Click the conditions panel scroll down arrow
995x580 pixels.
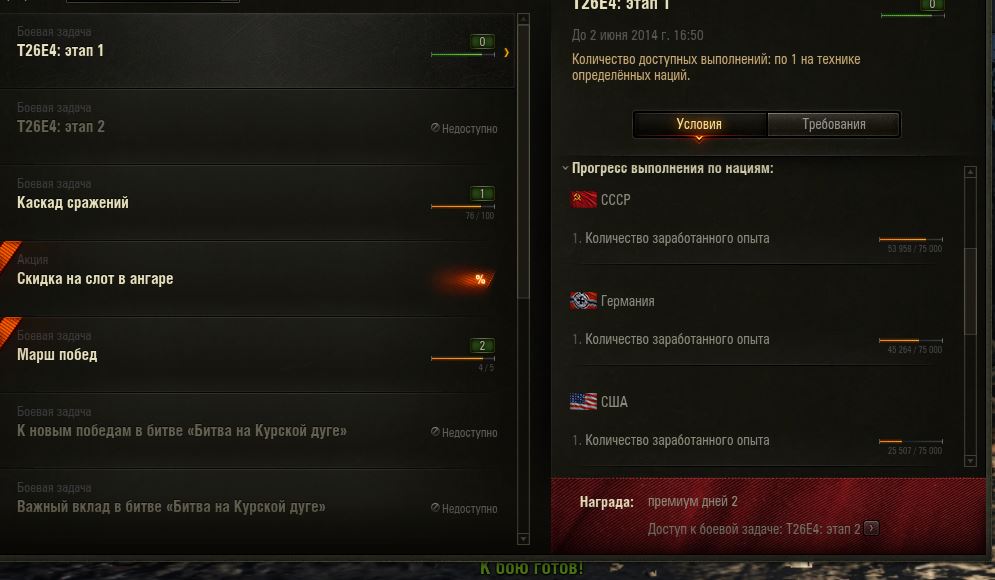click(x=970, y=461)
